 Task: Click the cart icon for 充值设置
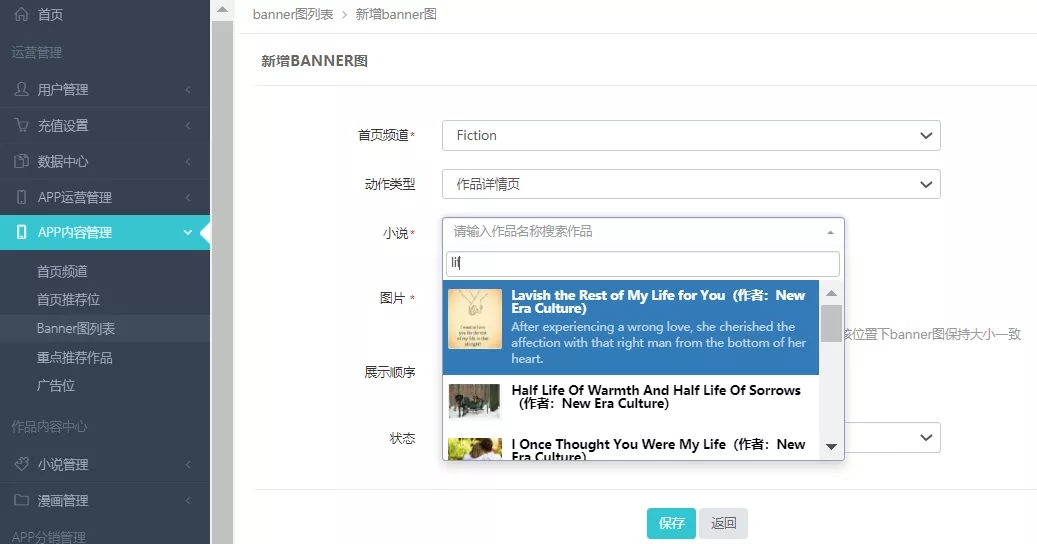[21, 125]
